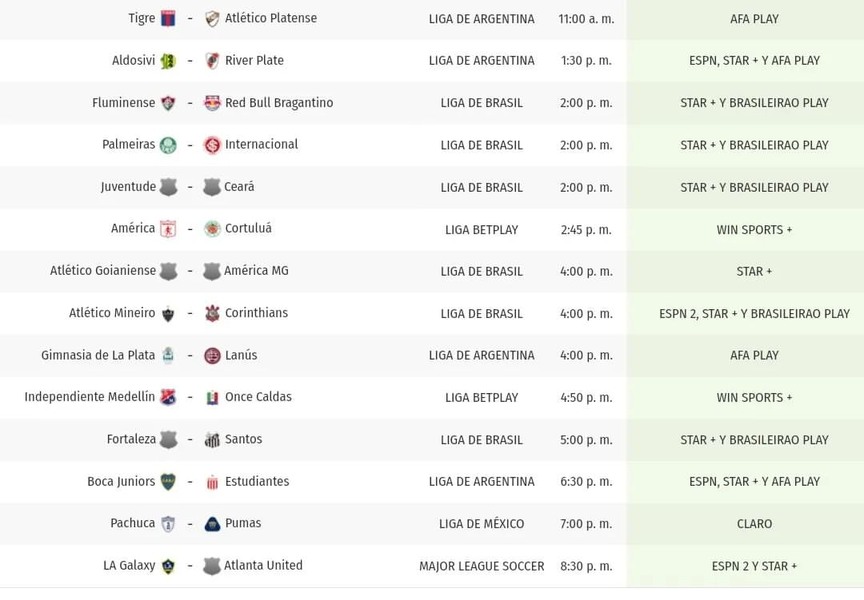Open the Atlético Platense team link

[271, 18]
